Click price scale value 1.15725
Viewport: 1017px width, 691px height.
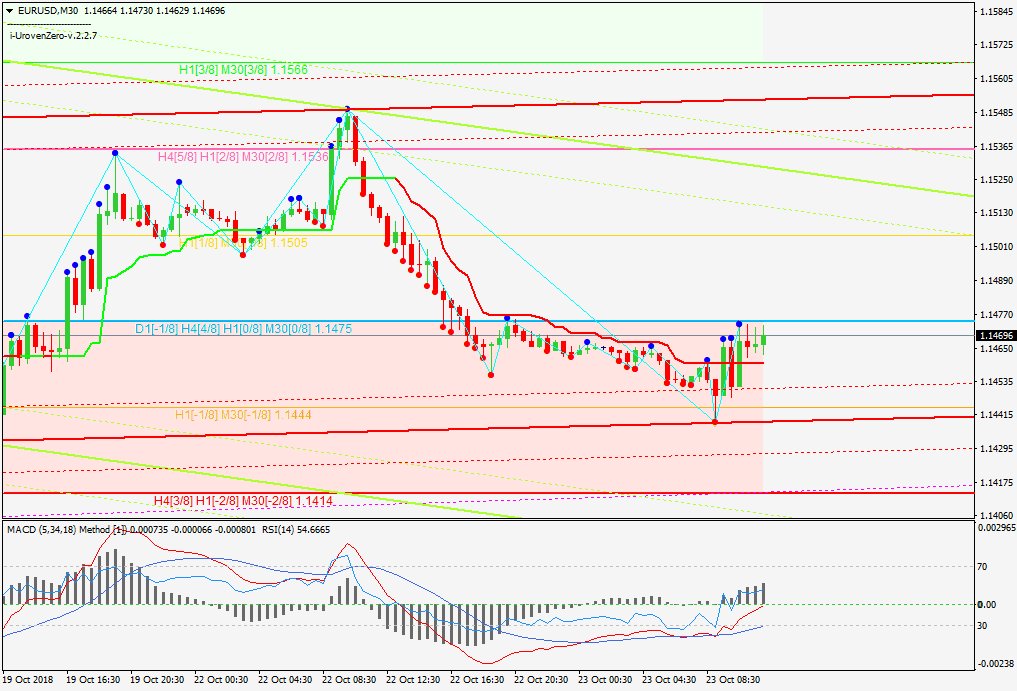tap(996, 45)
